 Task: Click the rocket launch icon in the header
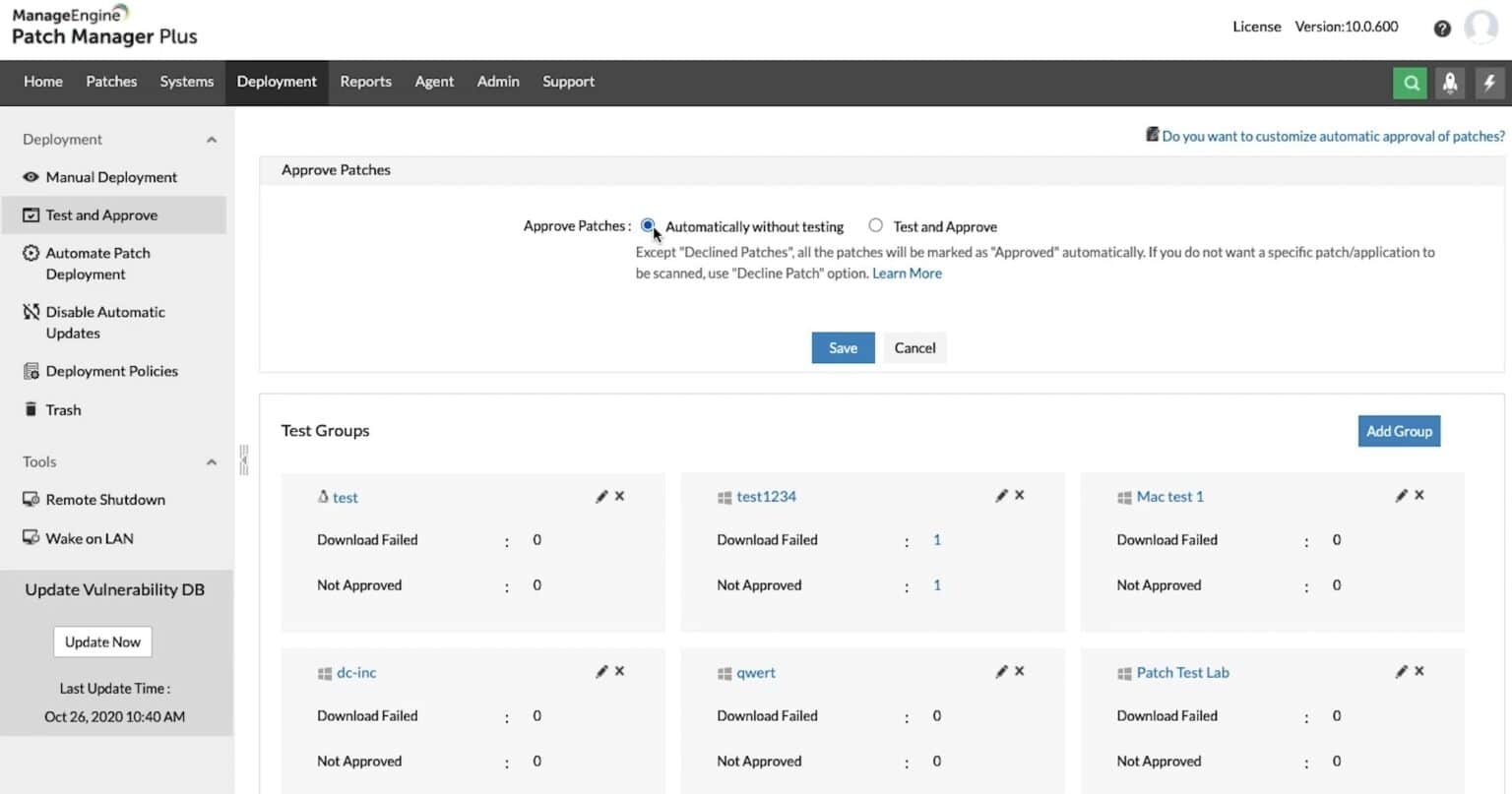[x=1450, y=83]
